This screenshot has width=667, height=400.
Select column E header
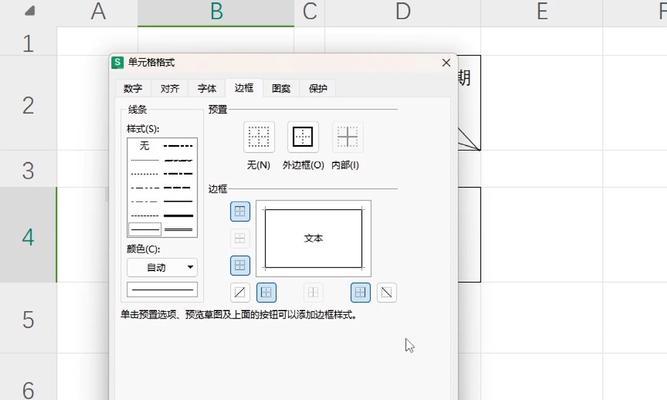pyautogui.click(x=542, y=12)
